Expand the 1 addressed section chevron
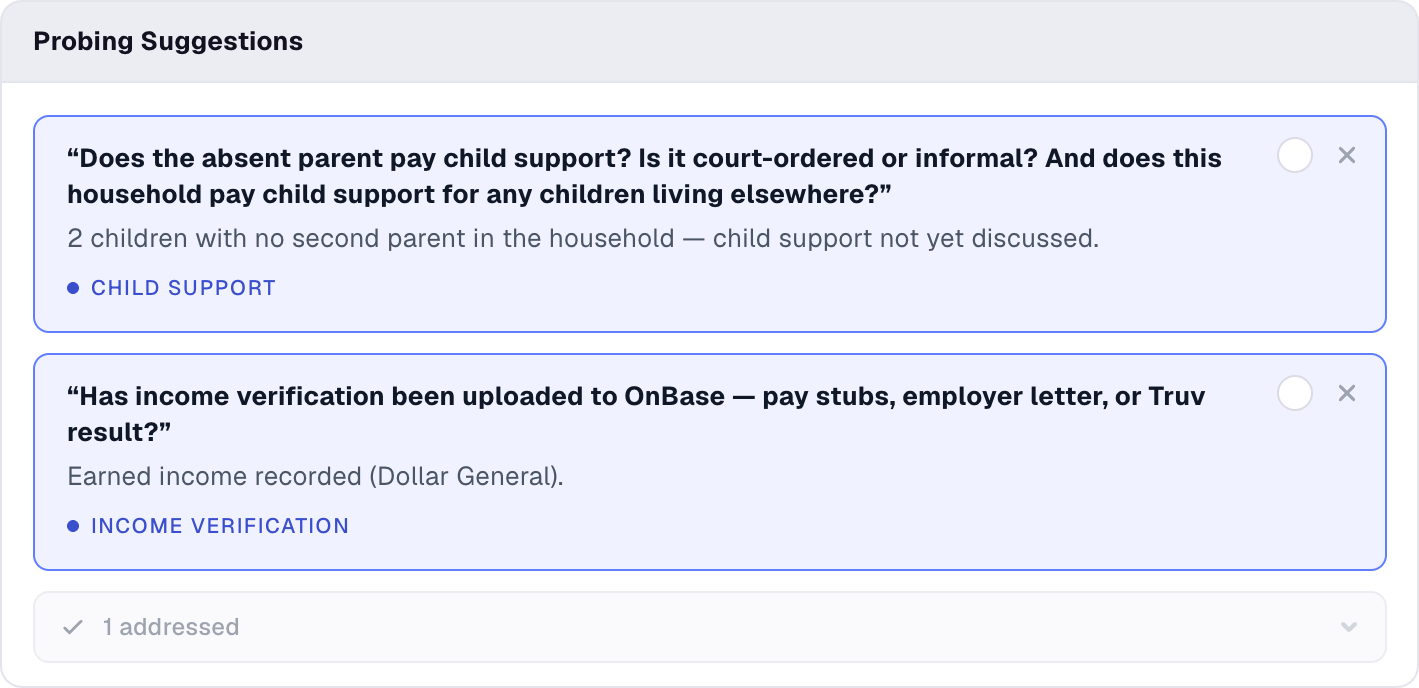This screenshot has width=1419, height=688. pyautogui.click(x=1349, y=627)
